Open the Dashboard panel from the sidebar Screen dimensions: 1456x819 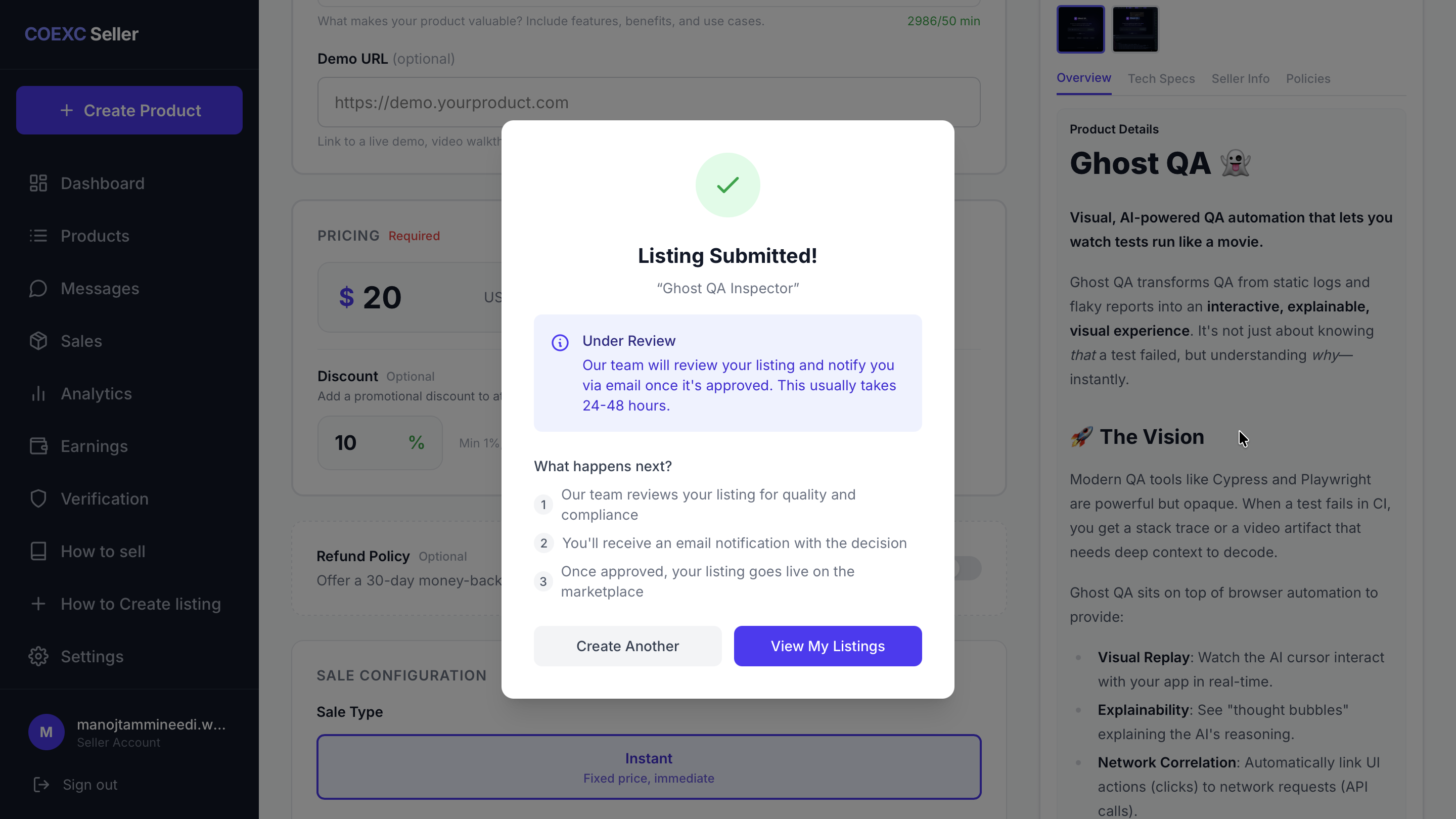click(x=102, y=183)
